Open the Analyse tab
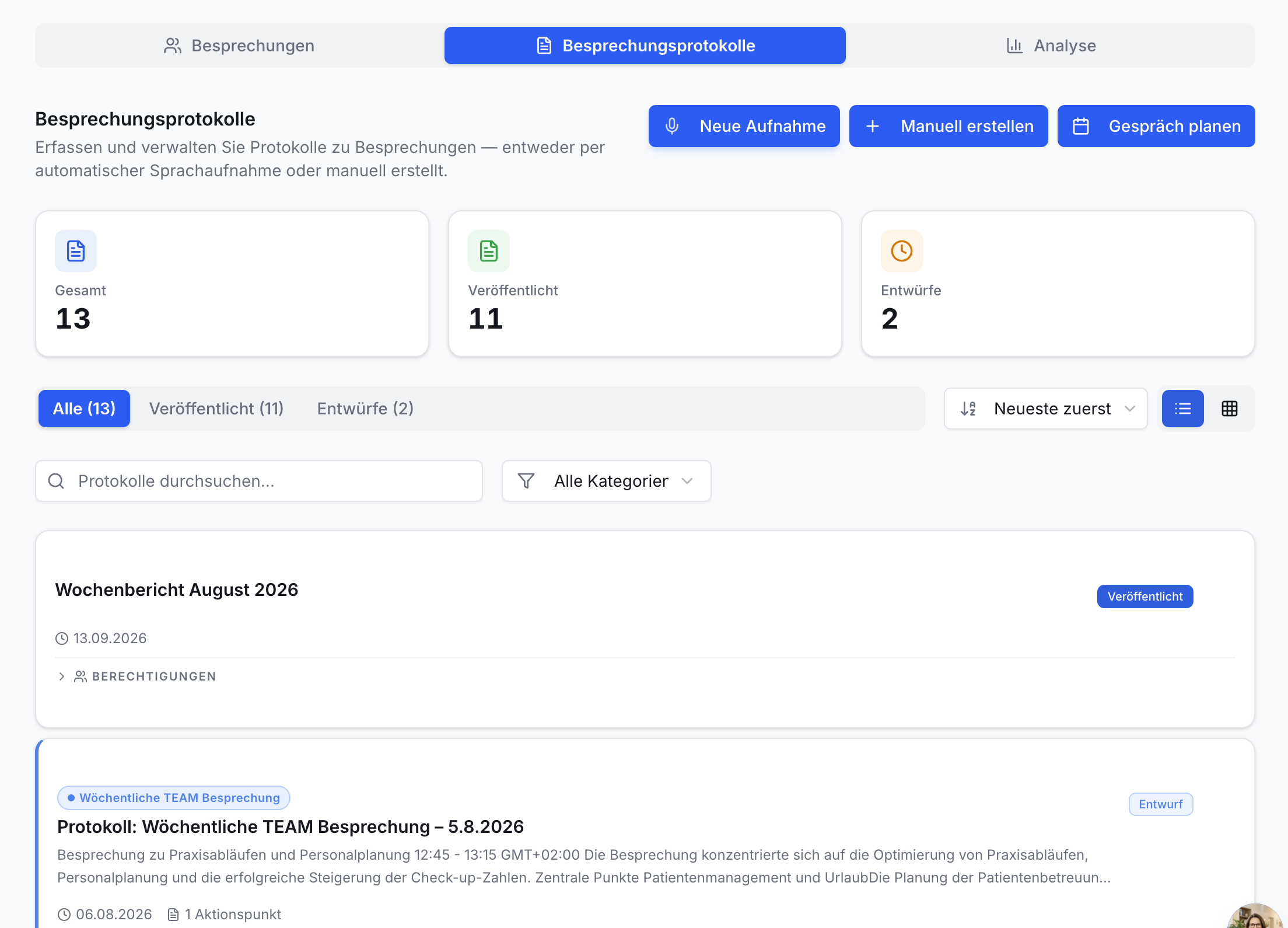Viewport: 1288px width, 928px height. 1051,46
